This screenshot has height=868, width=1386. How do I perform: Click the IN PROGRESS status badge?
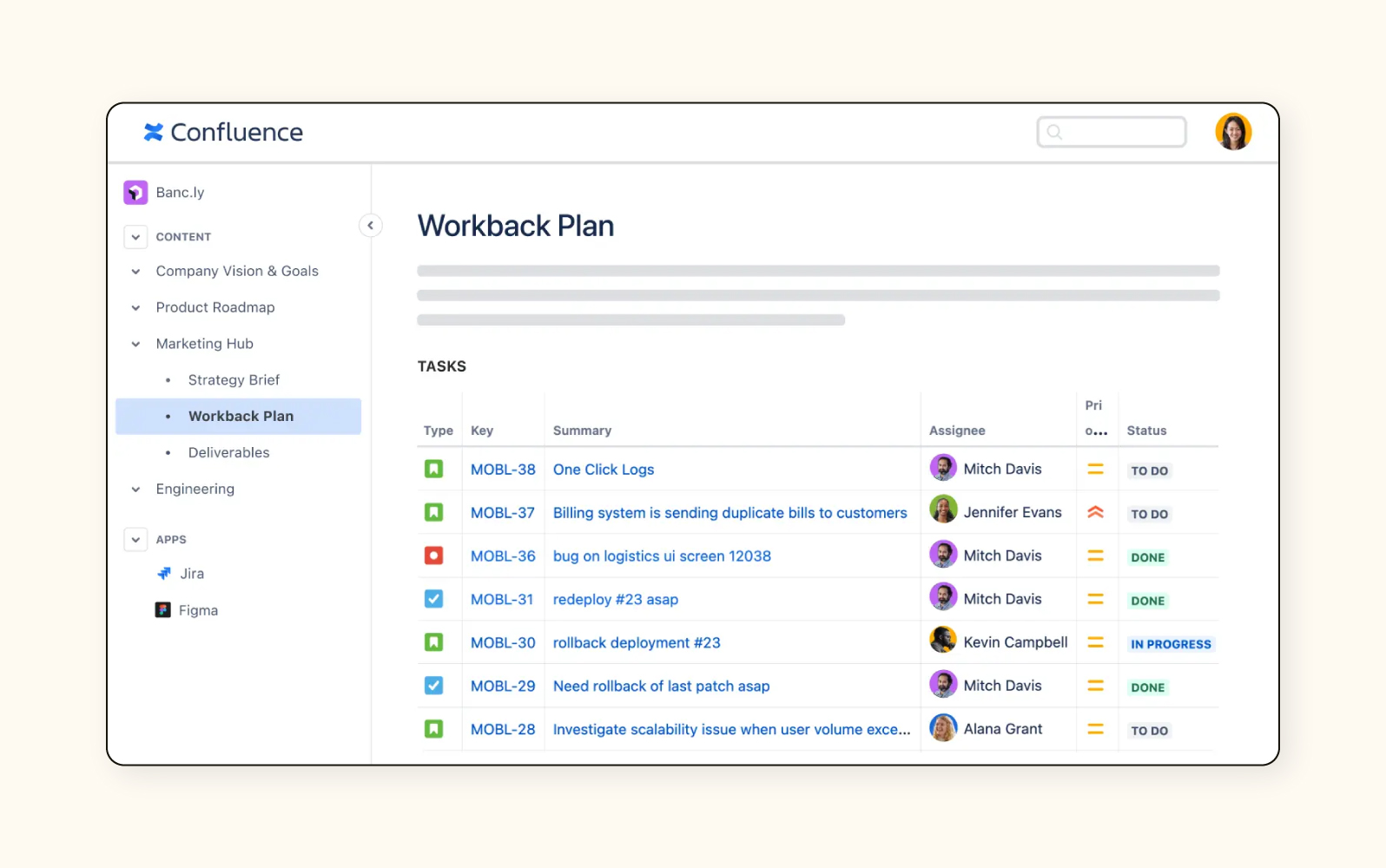[1171, 644]
